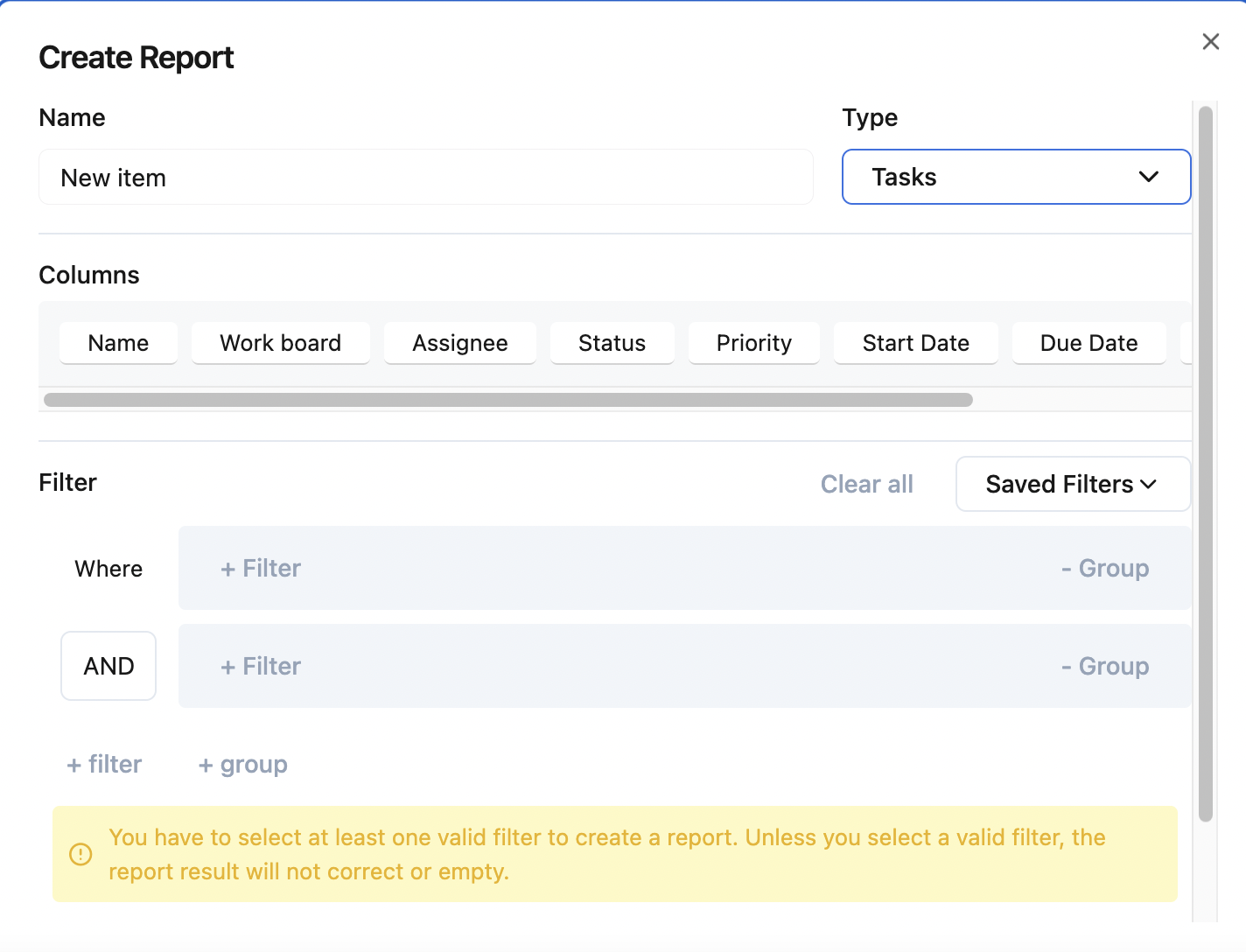This screenshot has width=1246, height=952.
Task: Select the Name column chip
Action: [x=118, y=343]
